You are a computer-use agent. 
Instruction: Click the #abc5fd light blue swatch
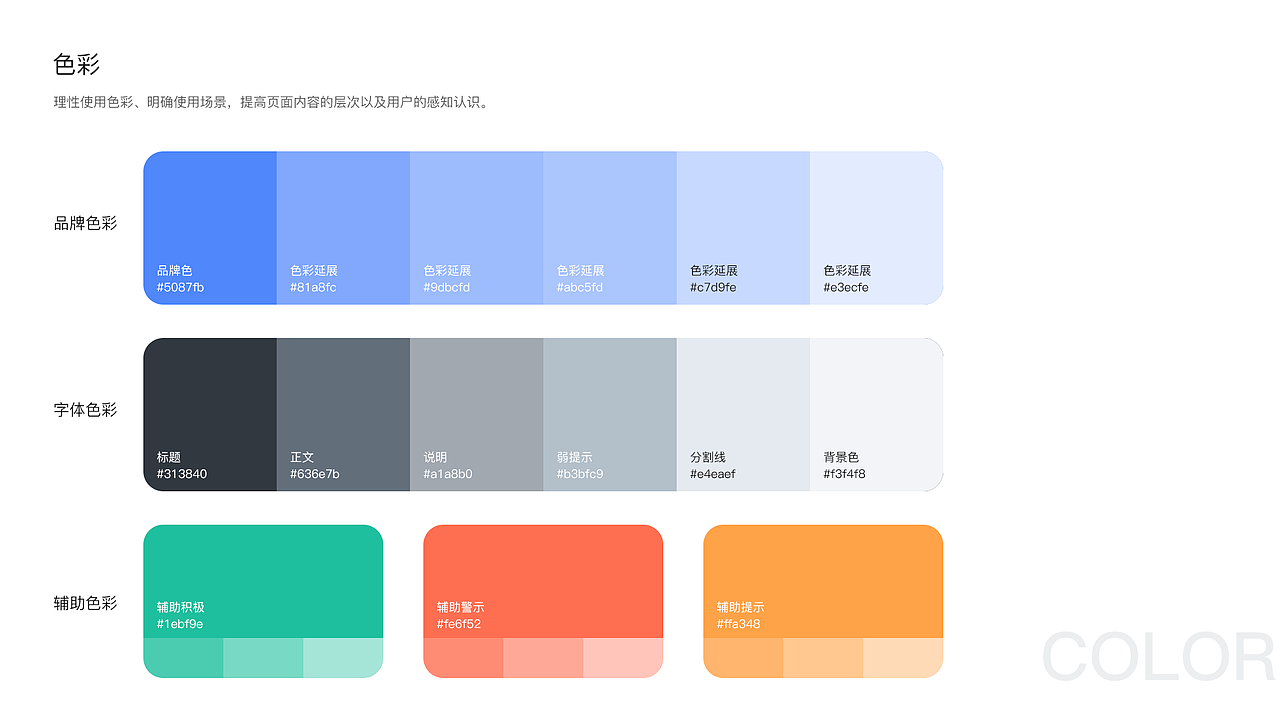[610, 228]
